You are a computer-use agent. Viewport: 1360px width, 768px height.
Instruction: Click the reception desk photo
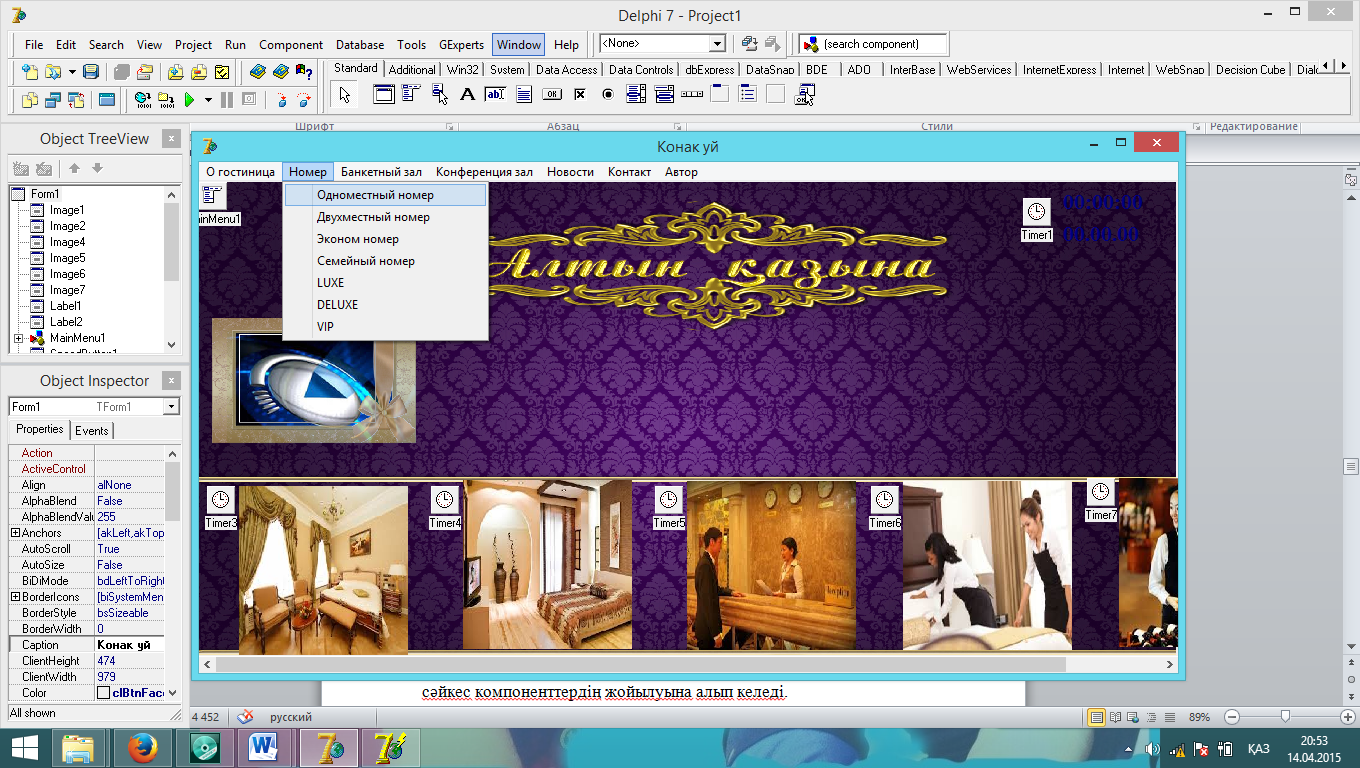[x=771, y=566]
